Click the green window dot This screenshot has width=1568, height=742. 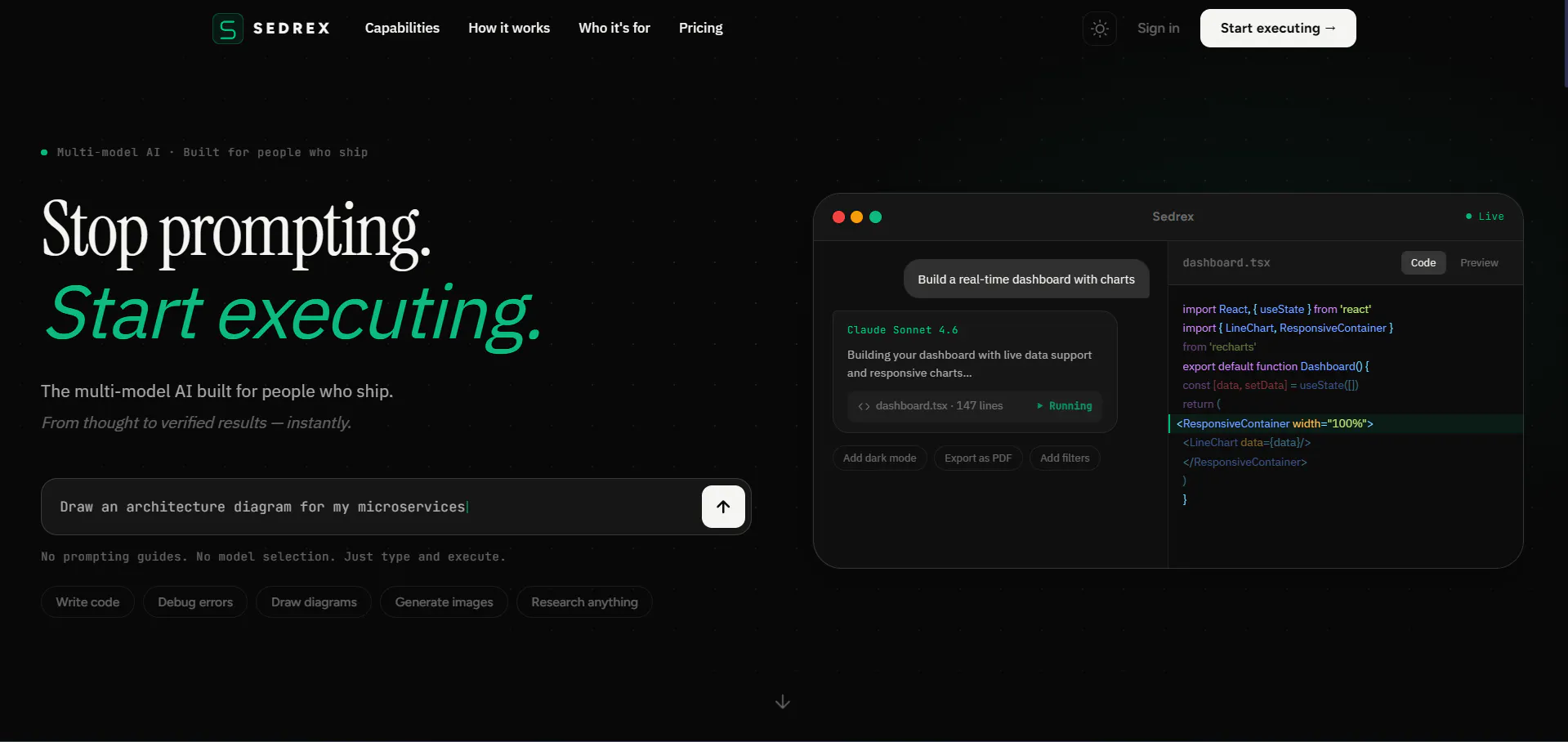876,217
